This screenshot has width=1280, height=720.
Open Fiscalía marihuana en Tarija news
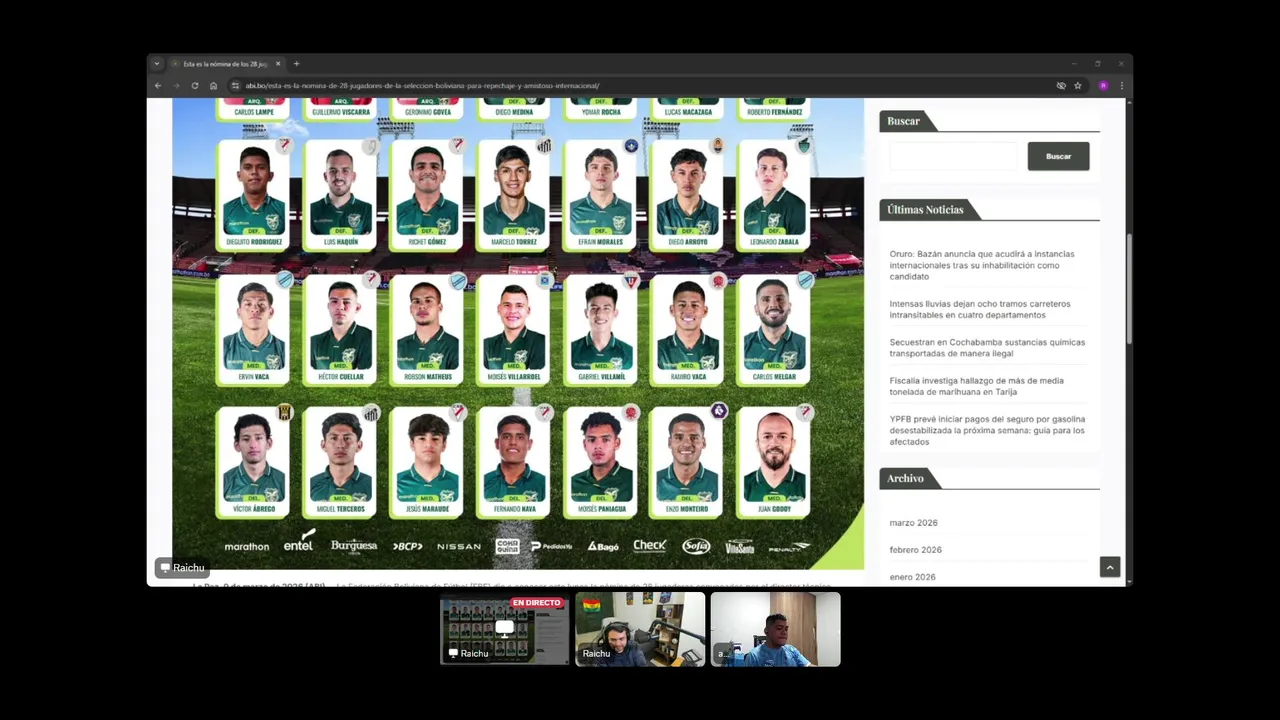(x=976, y=386)
